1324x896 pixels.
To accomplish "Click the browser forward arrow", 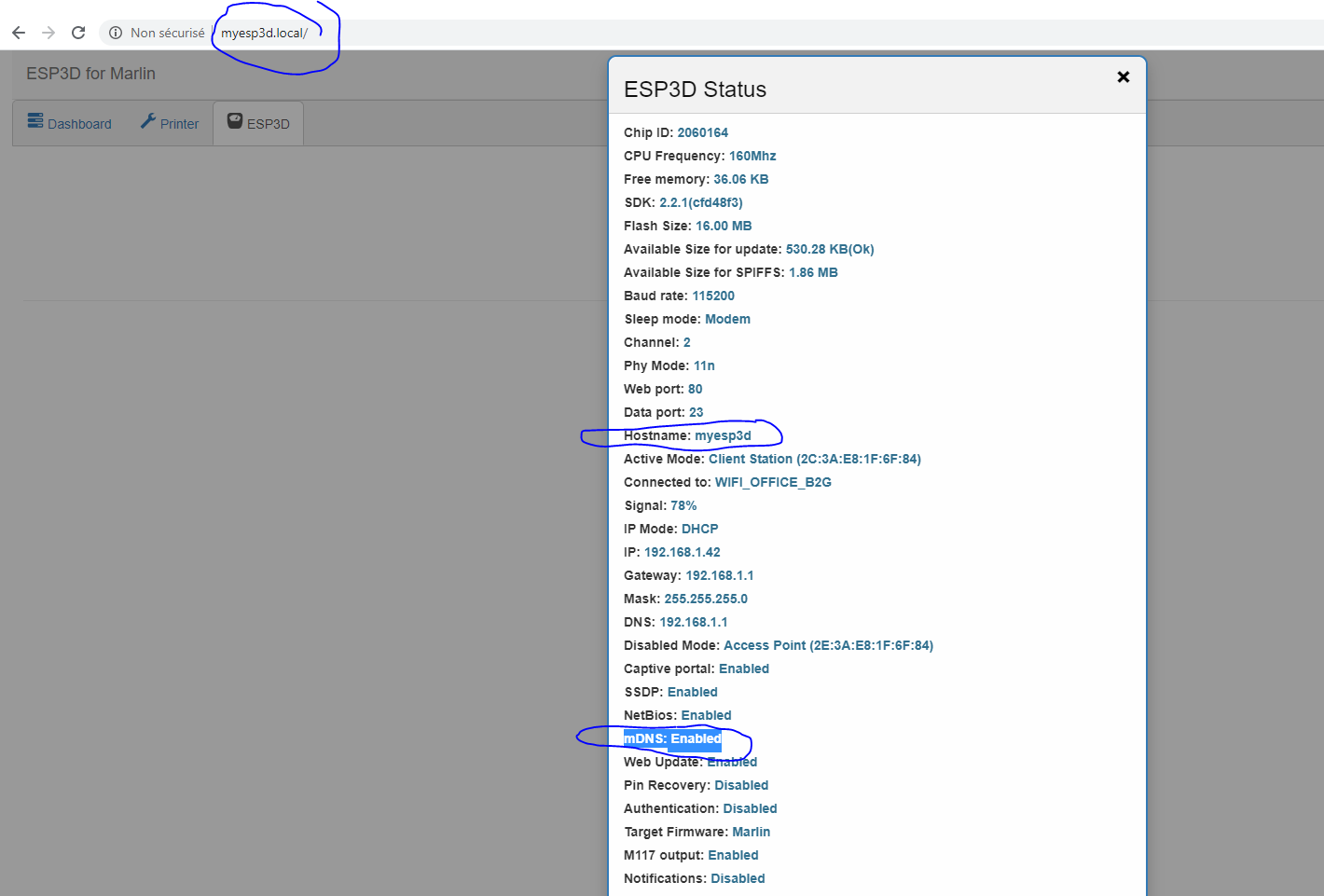I will pyautogui.click(x=48, y=32).
